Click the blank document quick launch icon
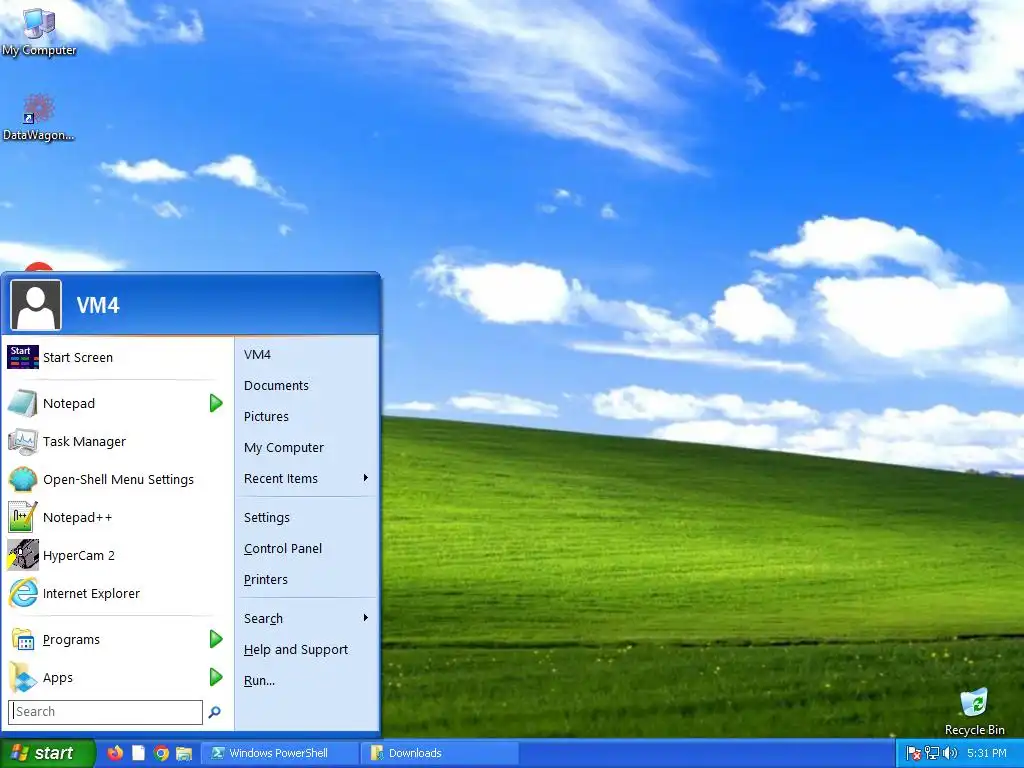The image size is (1024, 768). click(x=138, y=753)
